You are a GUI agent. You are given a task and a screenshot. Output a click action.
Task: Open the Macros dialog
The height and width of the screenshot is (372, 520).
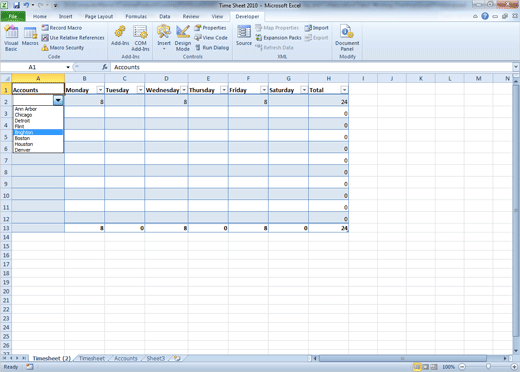(x=30, y=36)
